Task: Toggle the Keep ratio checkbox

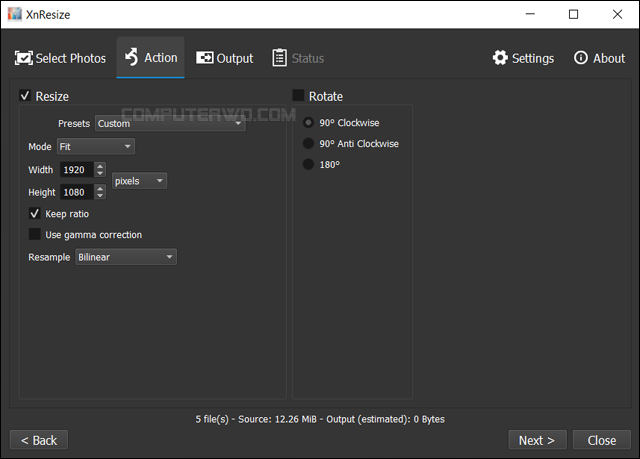Action: point(35,214)
